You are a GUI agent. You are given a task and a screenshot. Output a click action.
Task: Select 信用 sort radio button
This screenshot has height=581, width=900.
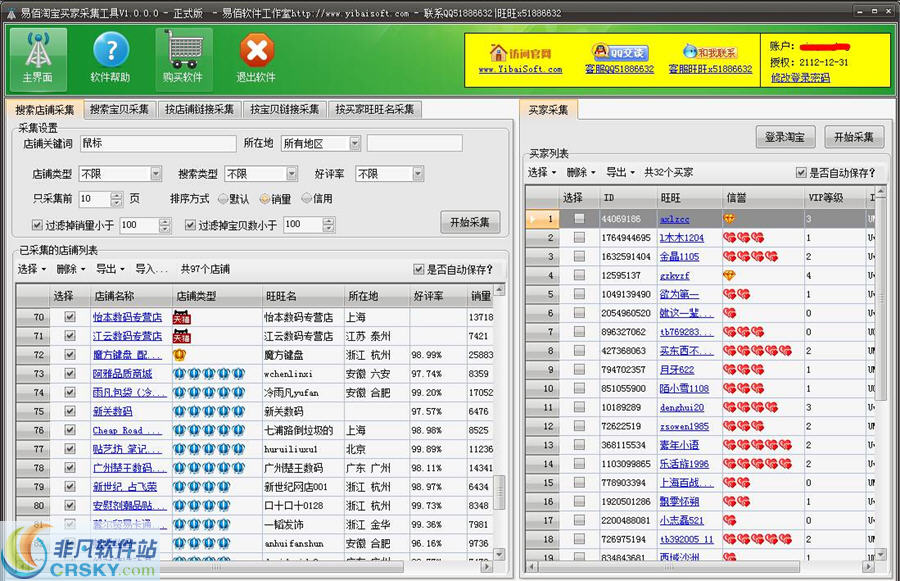[307, 199]
